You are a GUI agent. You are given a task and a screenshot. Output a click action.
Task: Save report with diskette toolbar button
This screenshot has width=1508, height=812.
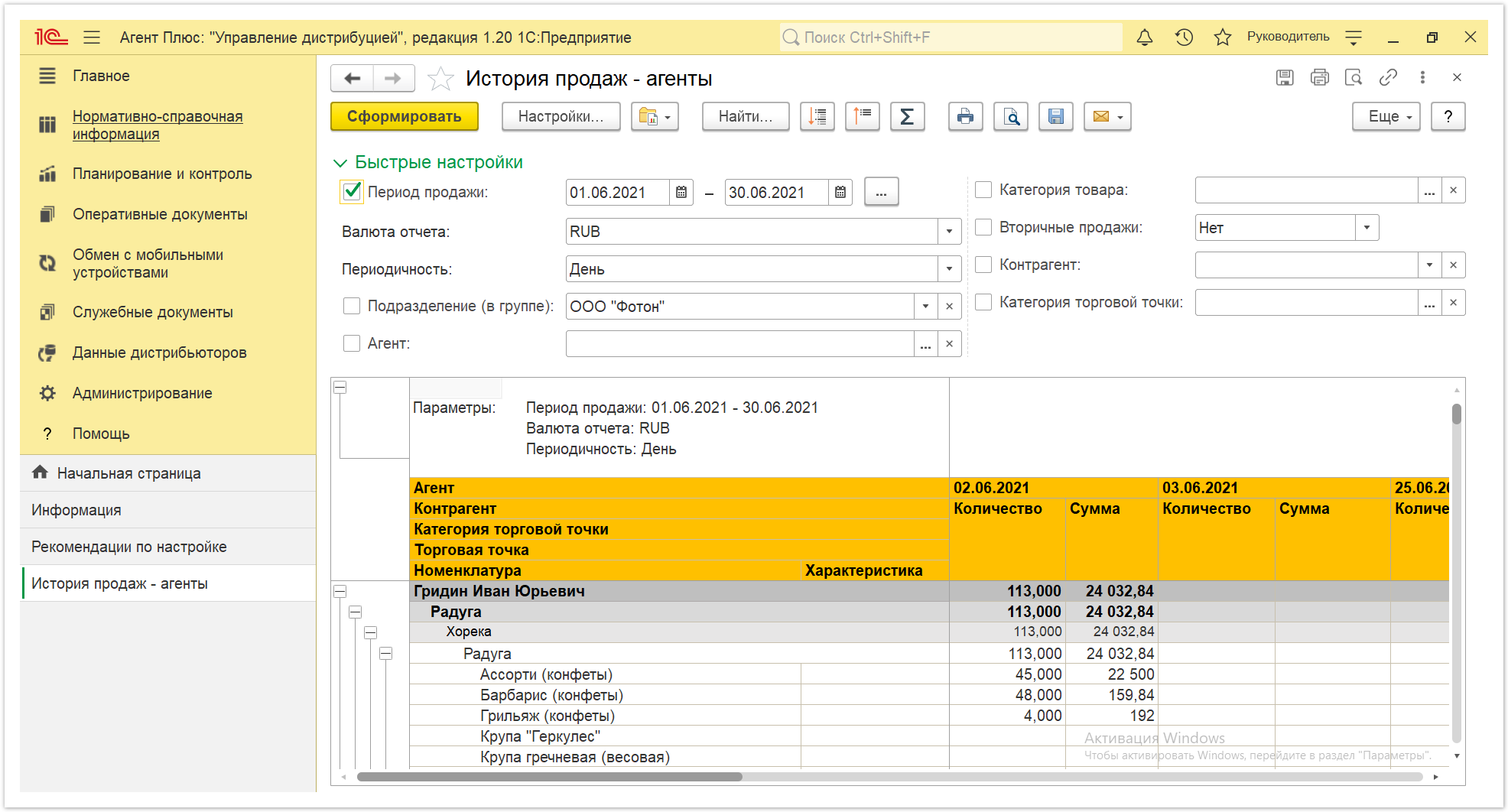(x=1056, y=117)
